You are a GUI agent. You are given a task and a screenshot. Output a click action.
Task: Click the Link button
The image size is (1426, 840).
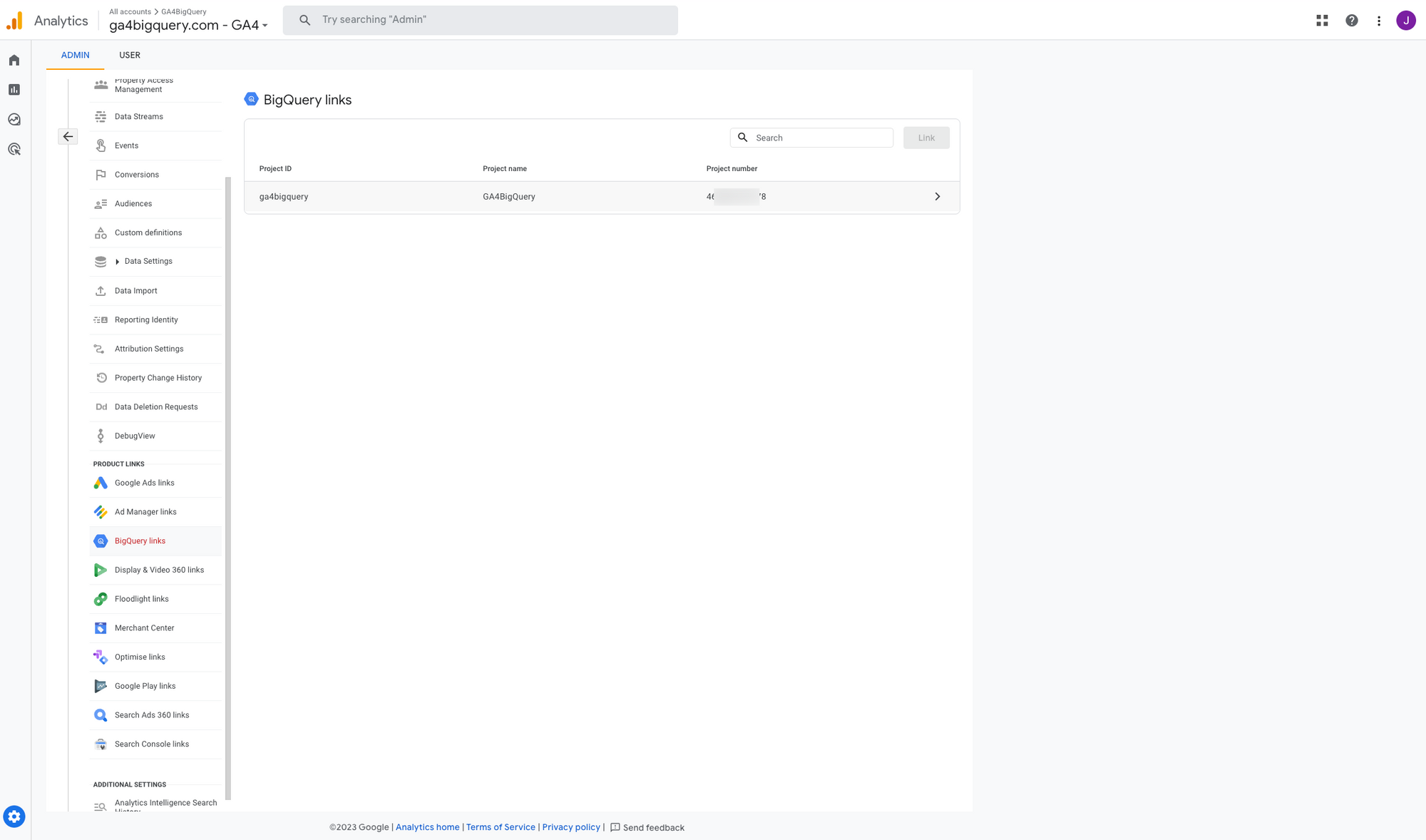925,138
